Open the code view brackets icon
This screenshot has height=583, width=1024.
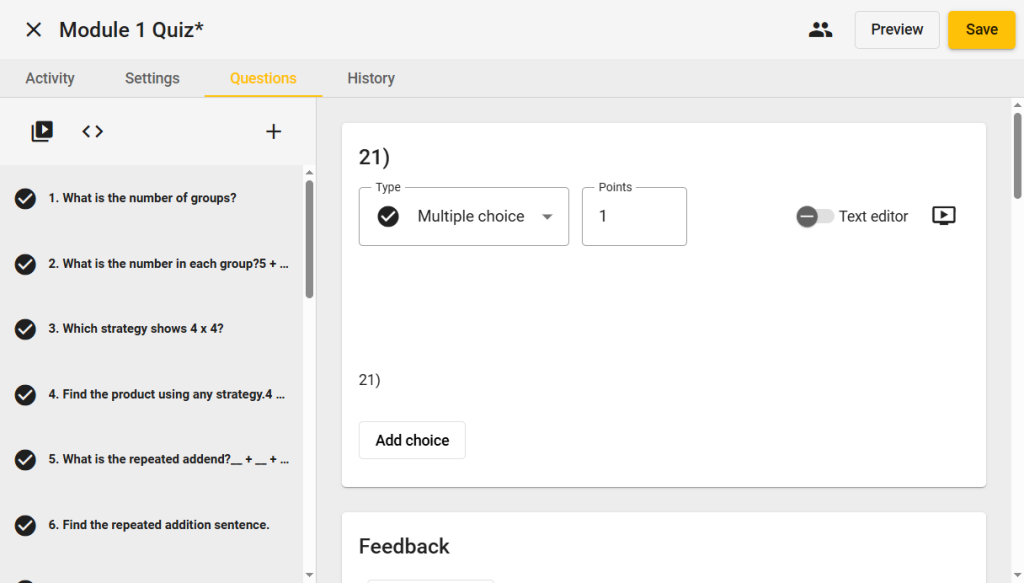point(93,131)
